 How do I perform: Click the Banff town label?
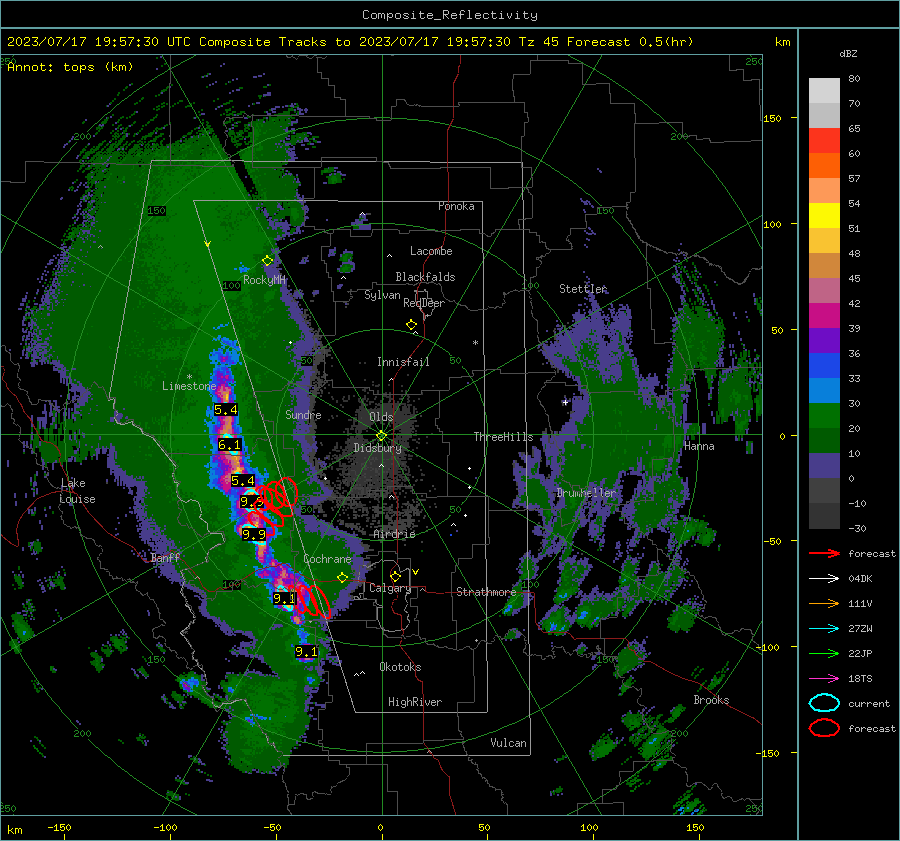165,557
